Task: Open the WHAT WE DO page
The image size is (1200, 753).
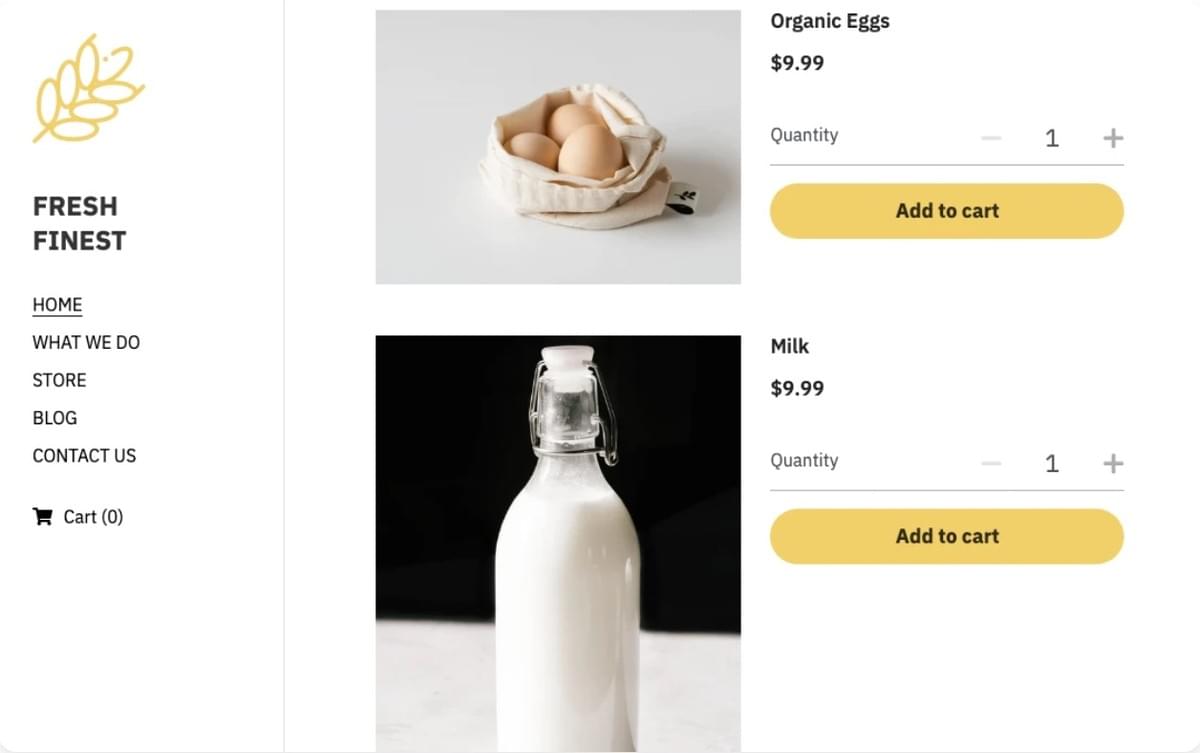Action: pyautogui.click(x=86, y=342)
